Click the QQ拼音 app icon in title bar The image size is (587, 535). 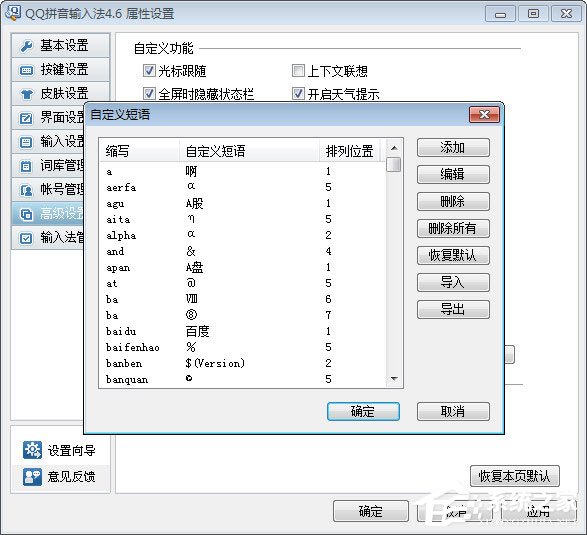pyautogui.click(x=12, y=13)
